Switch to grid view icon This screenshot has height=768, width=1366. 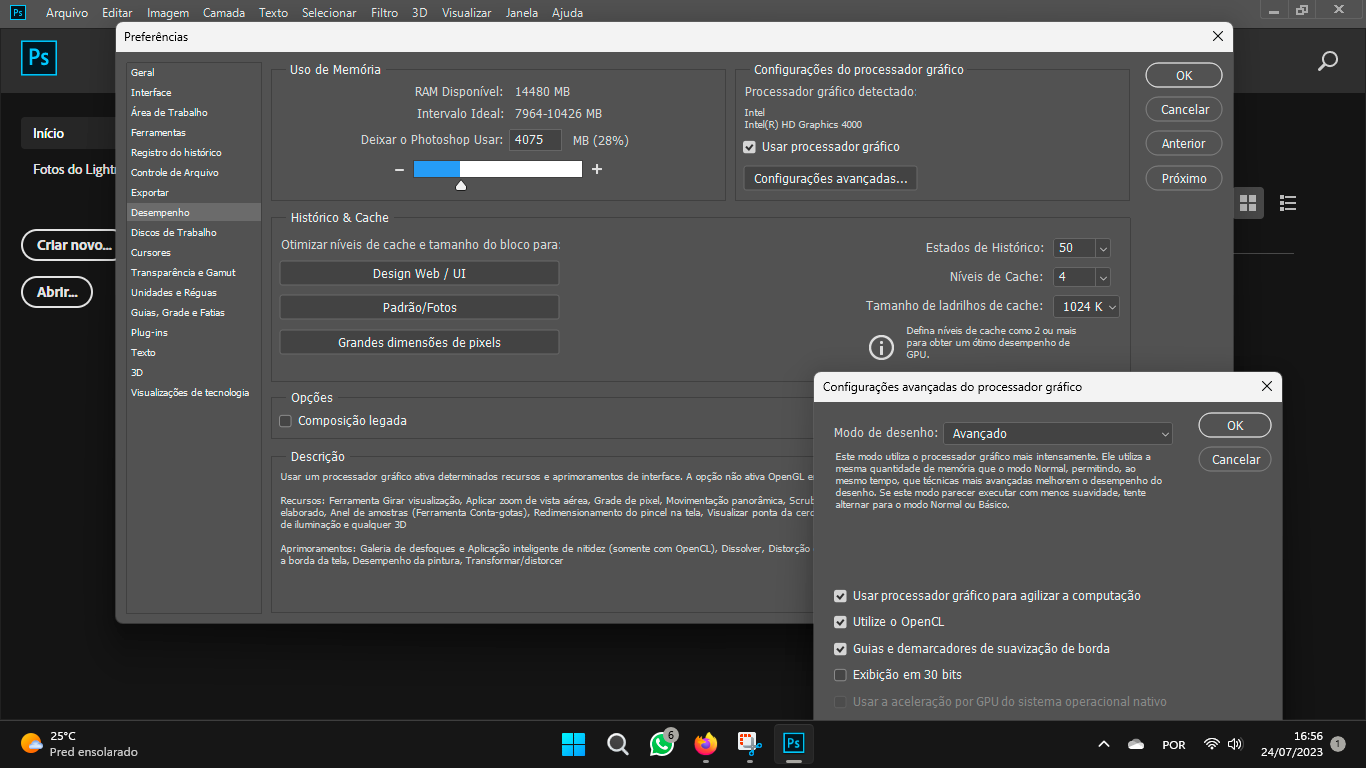click(x=1247, y=203)
